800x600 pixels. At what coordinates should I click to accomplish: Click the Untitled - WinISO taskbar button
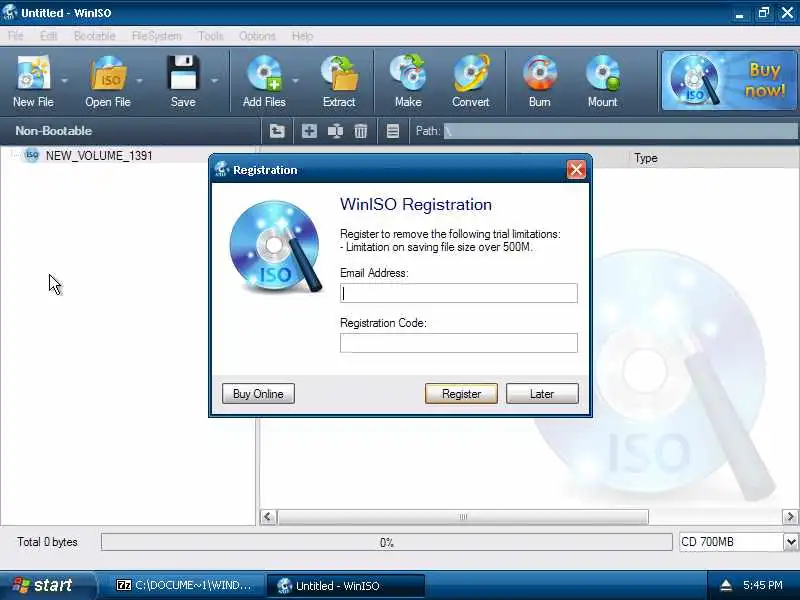point(345,585)
